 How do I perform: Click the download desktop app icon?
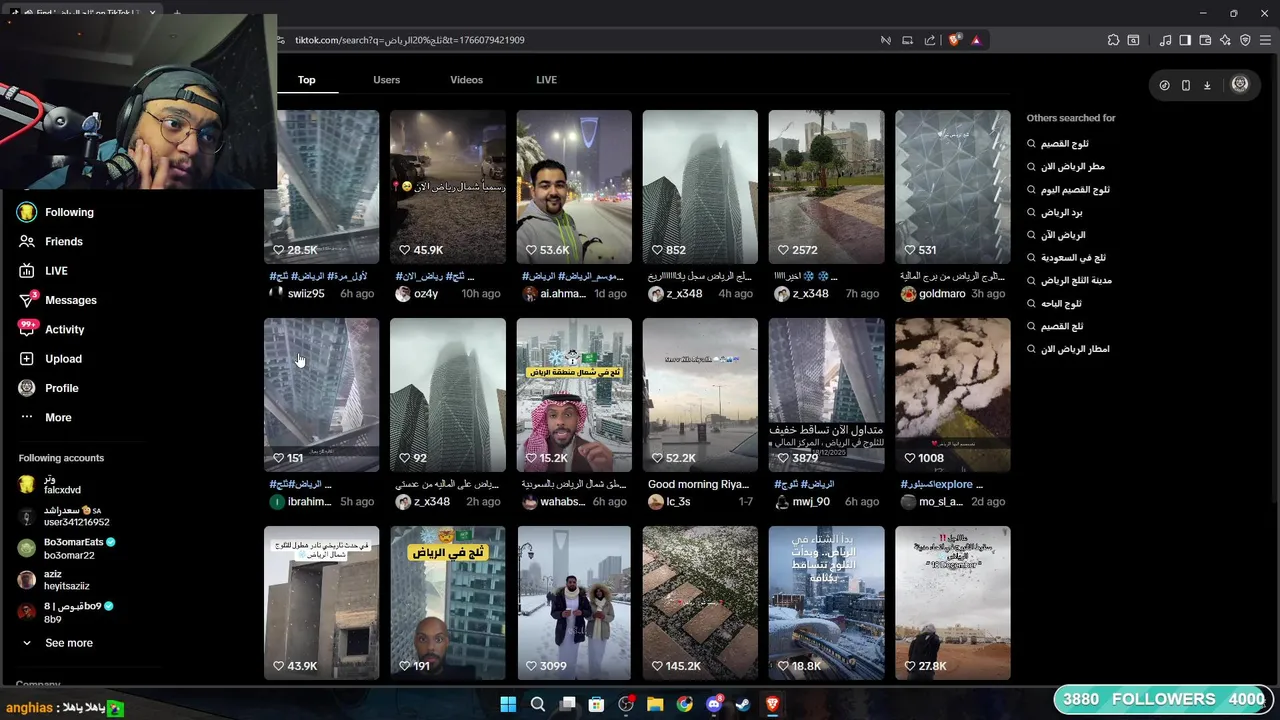tap(1207, 85)
